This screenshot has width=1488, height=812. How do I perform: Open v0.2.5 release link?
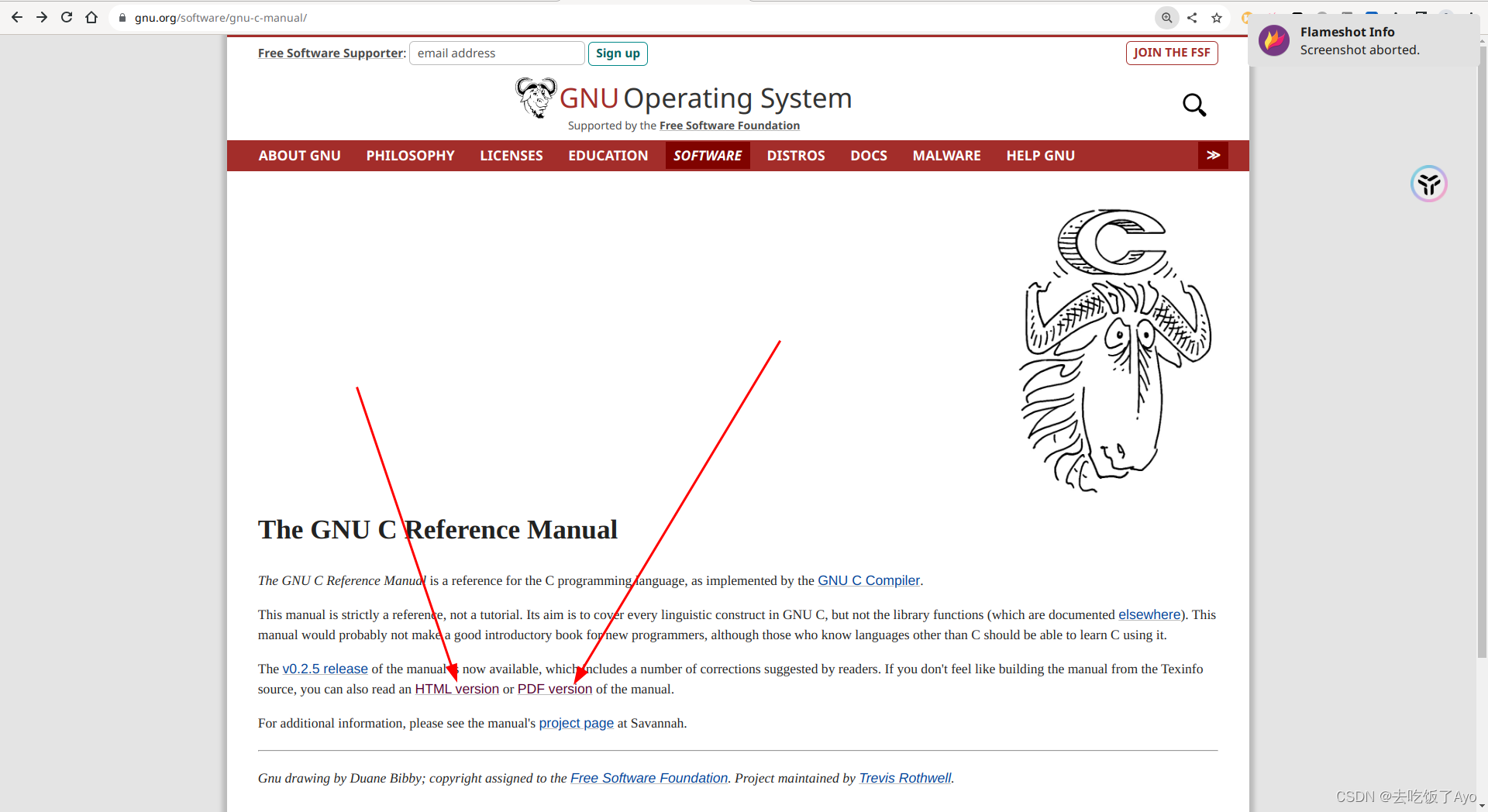[x=325, y=669]
